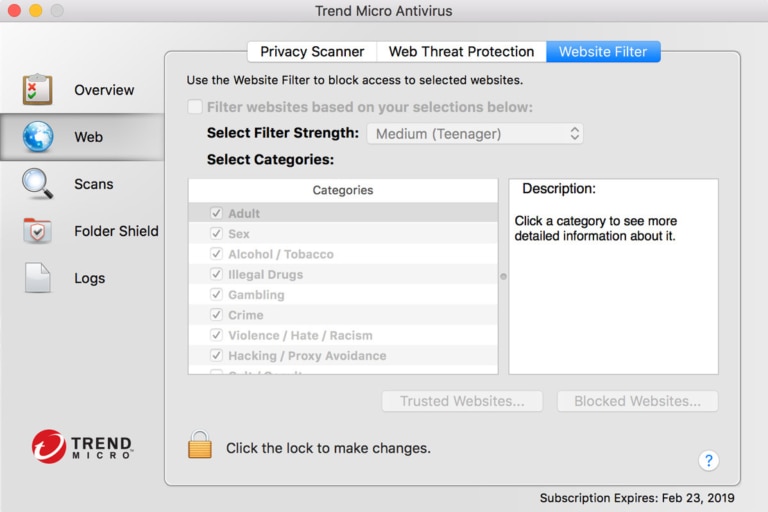Select the Website Filter tab
This screenshot has height=512, width=768.
[x=603, y=52]
